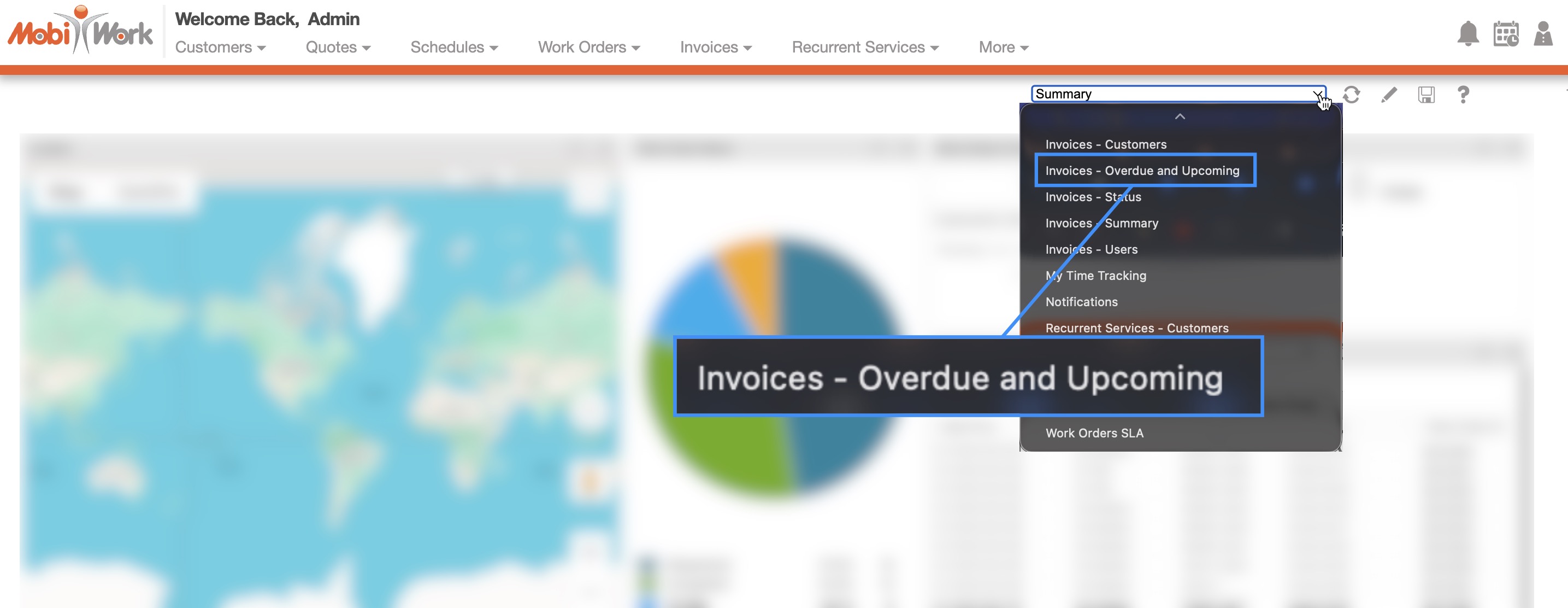
Task: Click the question mark help icon
Action: (x=1463, y=95)
